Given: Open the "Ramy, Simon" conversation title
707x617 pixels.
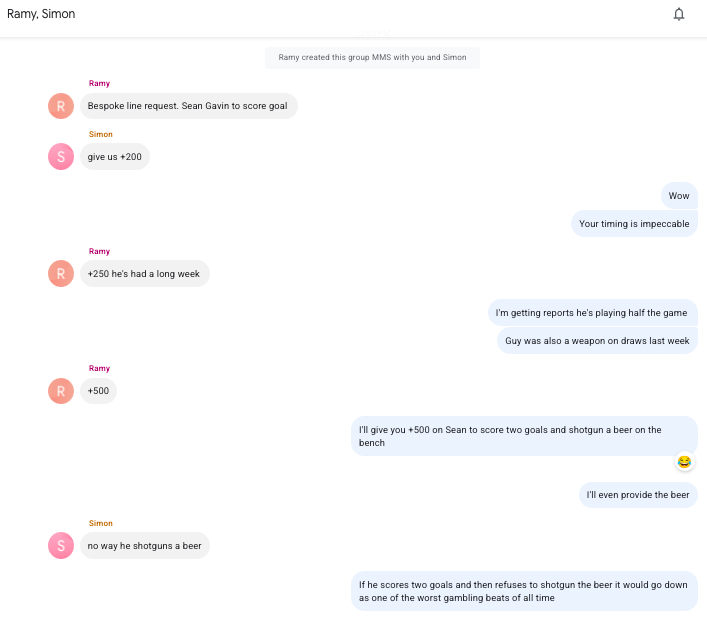Looking at the screenshot, I should pos(41,14).
